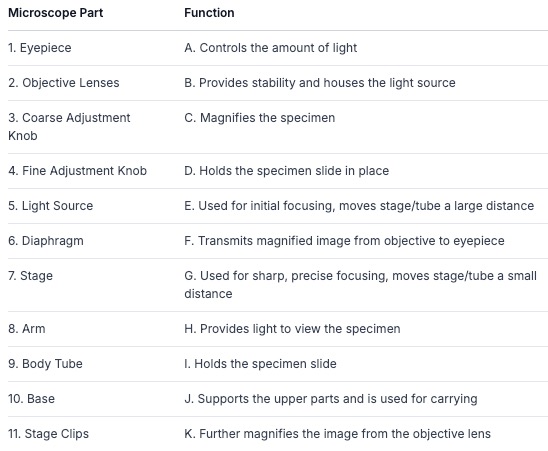Click the Microscope Part column header
Screen dimensions: 548x451
56,13
